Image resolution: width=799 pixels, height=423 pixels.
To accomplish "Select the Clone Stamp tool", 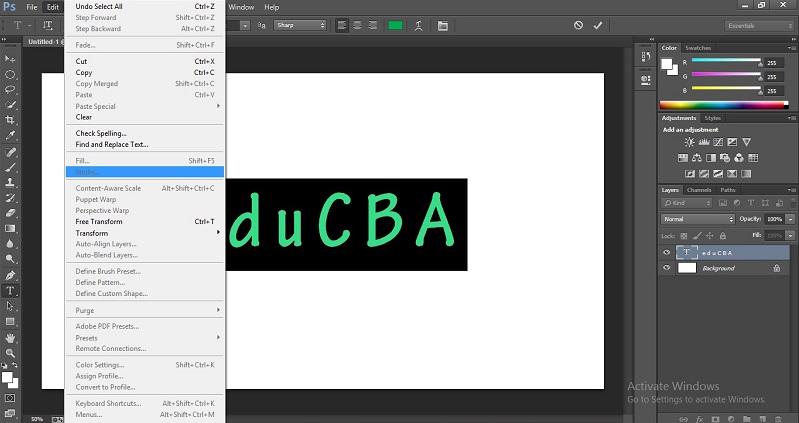I will point(10,182).
